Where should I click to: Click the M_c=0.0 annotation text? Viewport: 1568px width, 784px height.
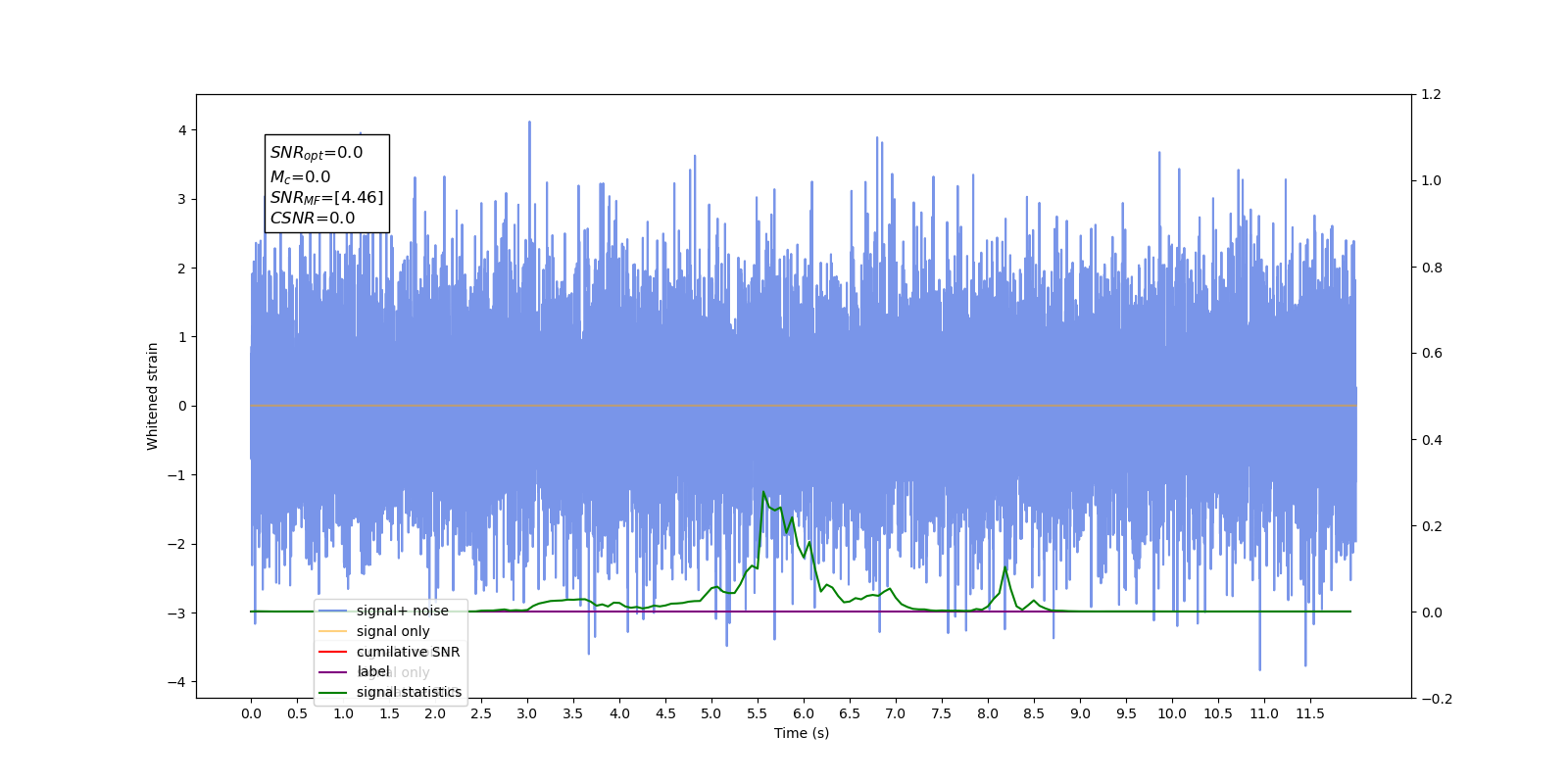(x=300, y=176)
